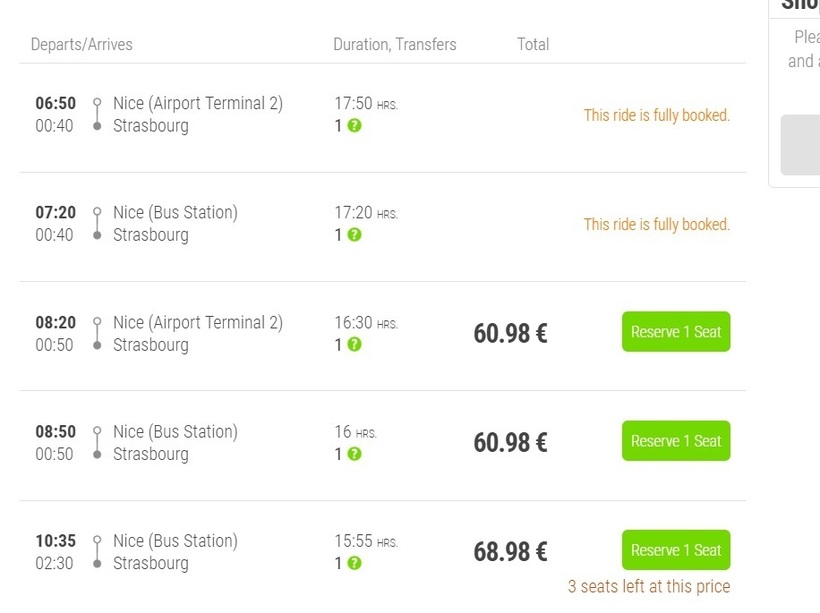Click route line icon of 08:20 departure

[x=97, y=333]
